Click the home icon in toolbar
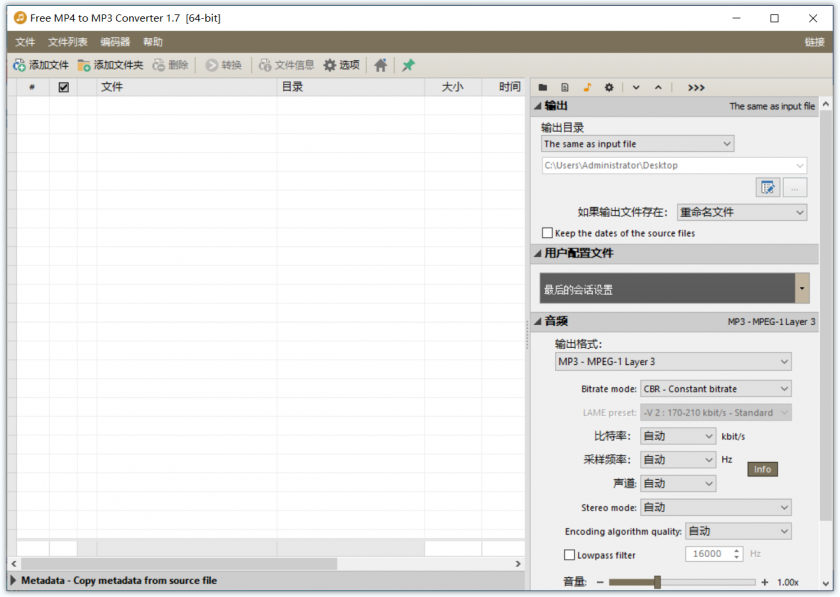This screenshot has width=840, height=597. point(381,65)
